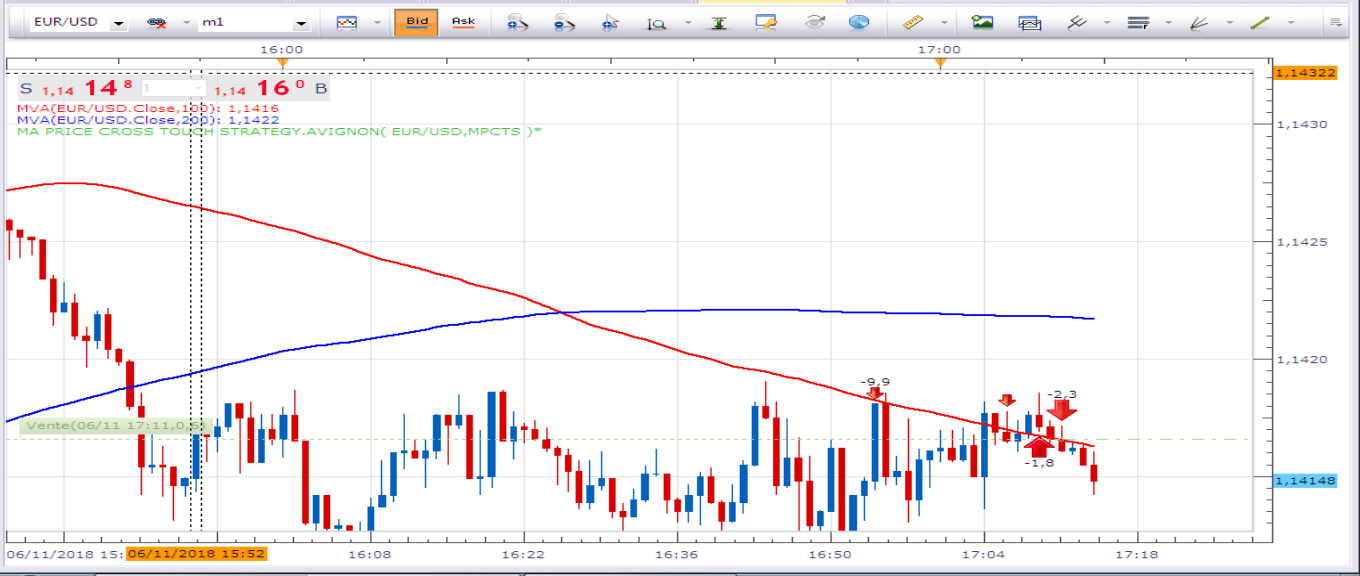Click the zoom out magnifier icon

click(565, 22)
